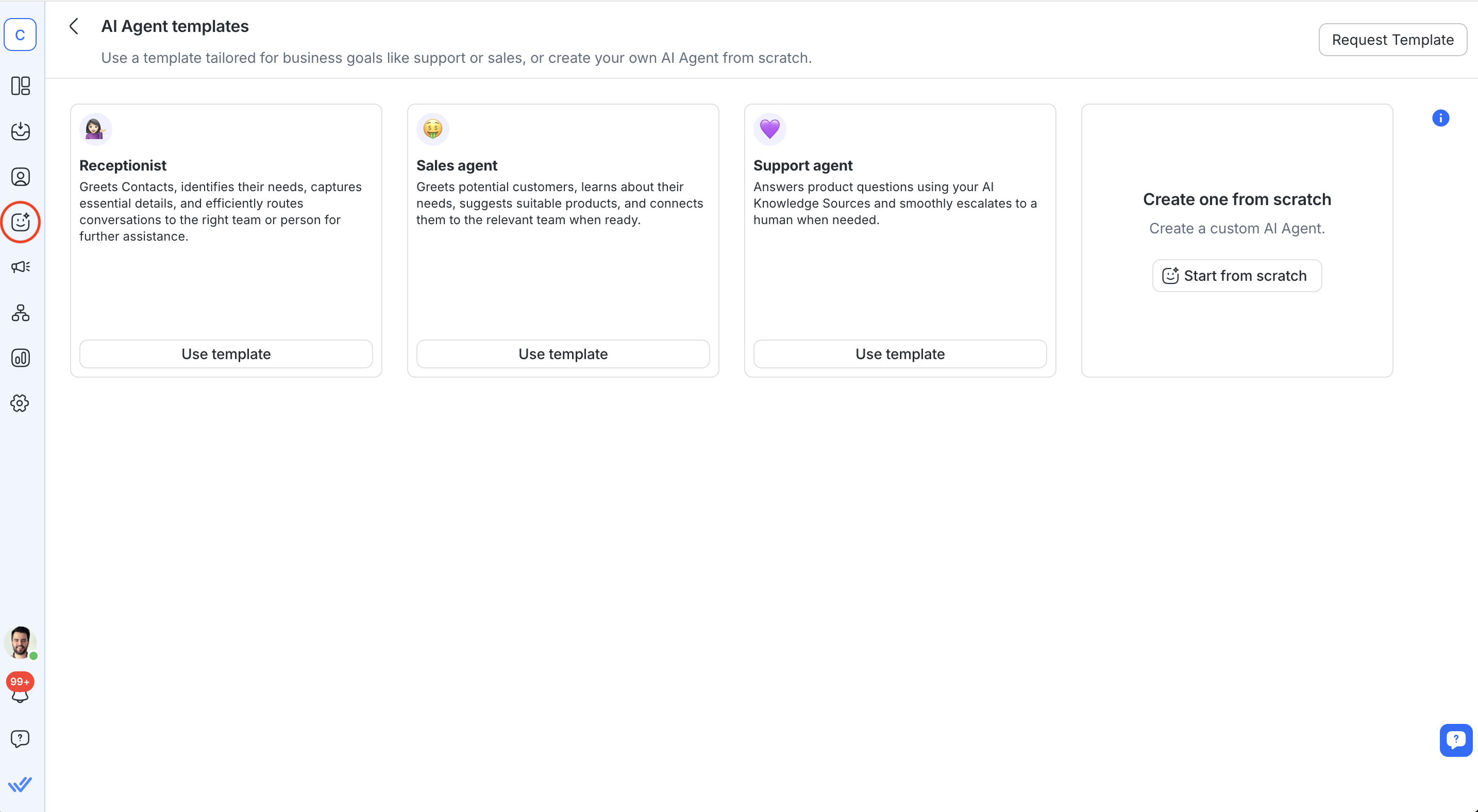Click the AI Agents sidebar icon

tap(21, 222)
